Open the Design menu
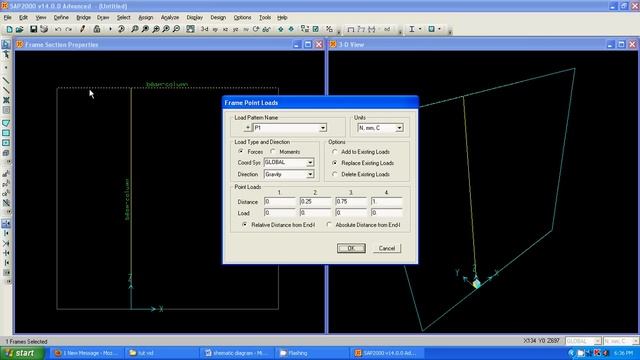640x360 pixels. point(218,18)
